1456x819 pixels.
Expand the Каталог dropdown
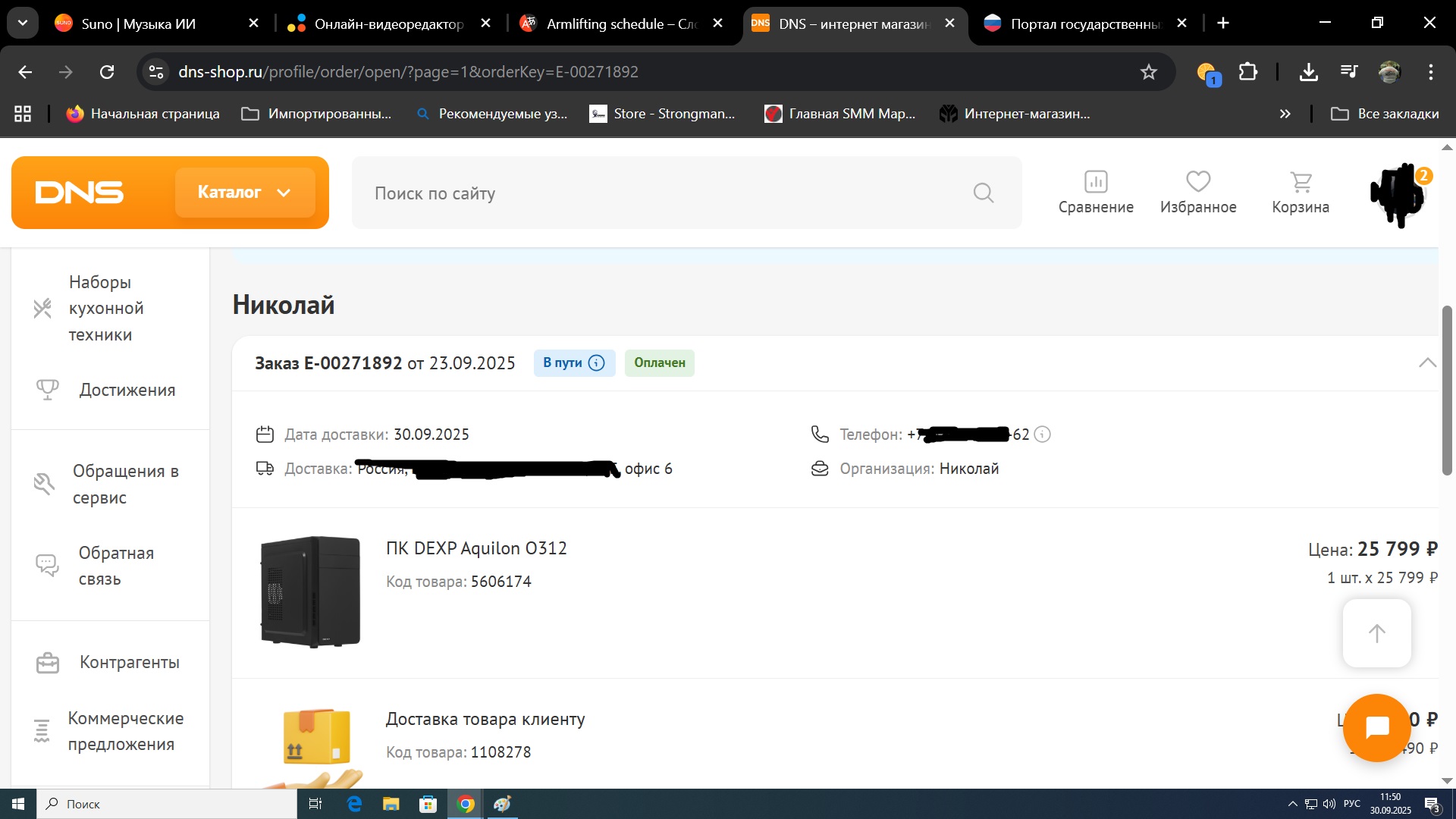point(245,193)
